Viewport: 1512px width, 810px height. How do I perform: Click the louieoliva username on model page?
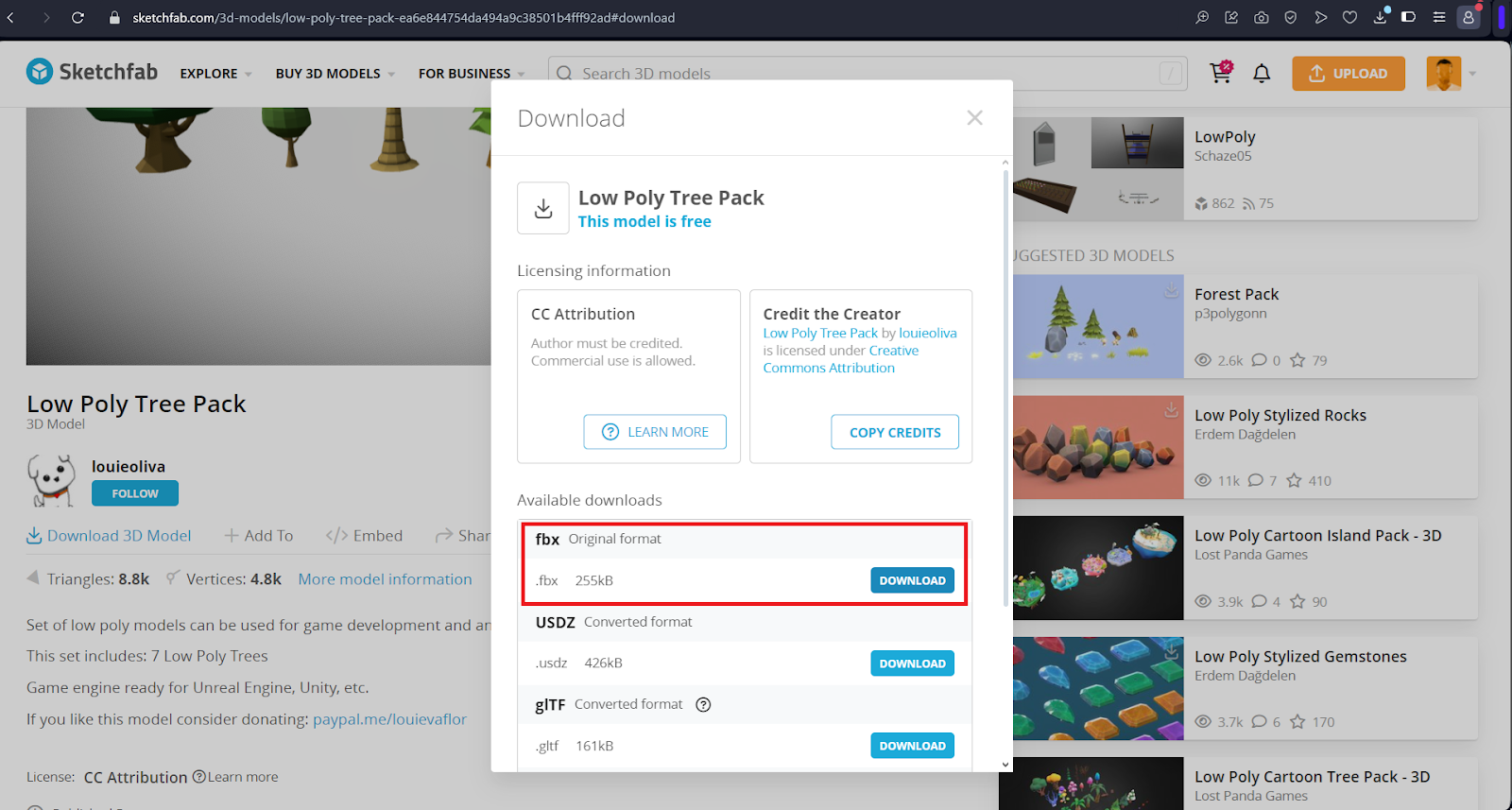pyautogui.click(x=129, y=466)
